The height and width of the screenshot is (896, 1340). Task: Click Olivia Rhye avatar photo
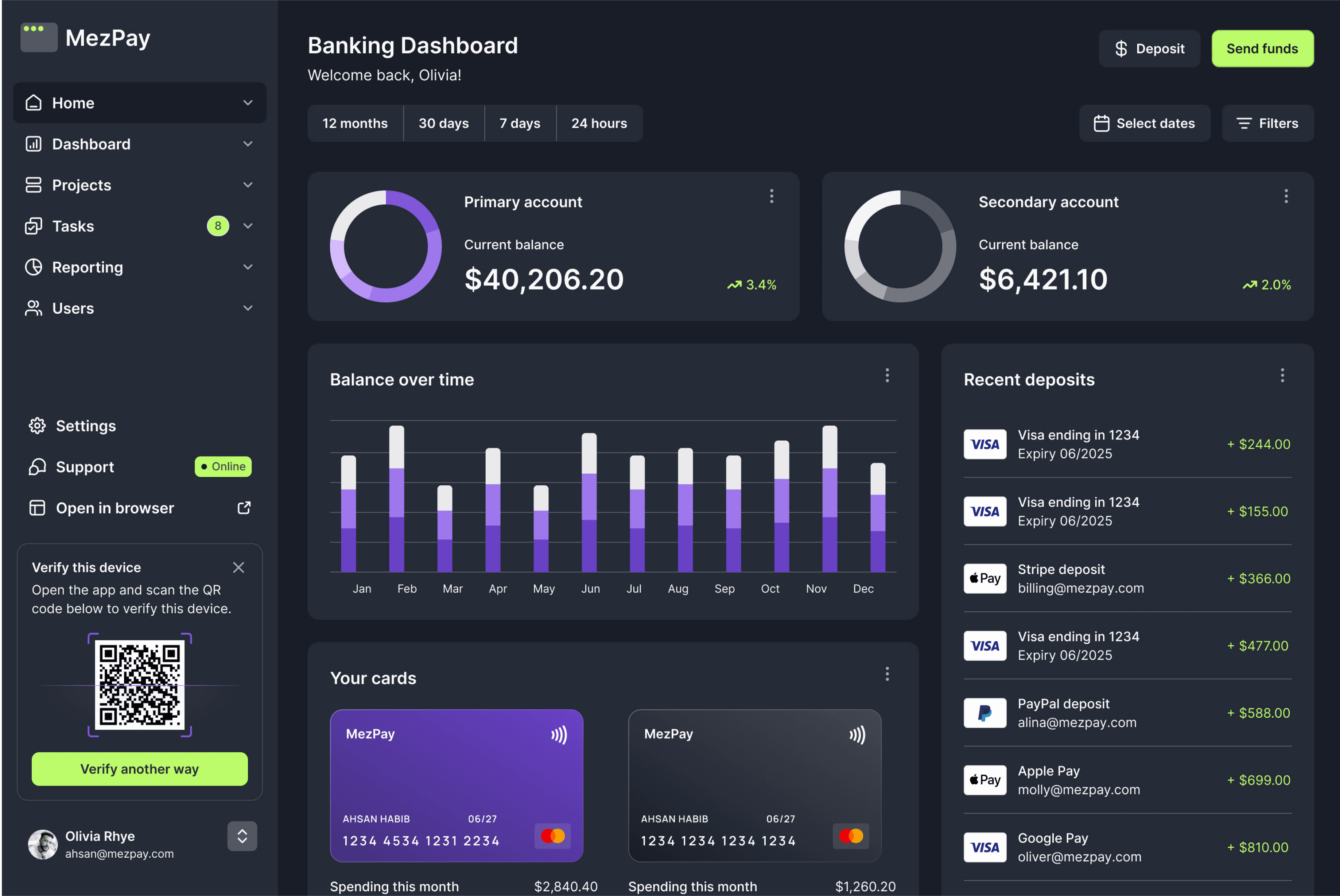pyautogui.click(x=43, y=845)
